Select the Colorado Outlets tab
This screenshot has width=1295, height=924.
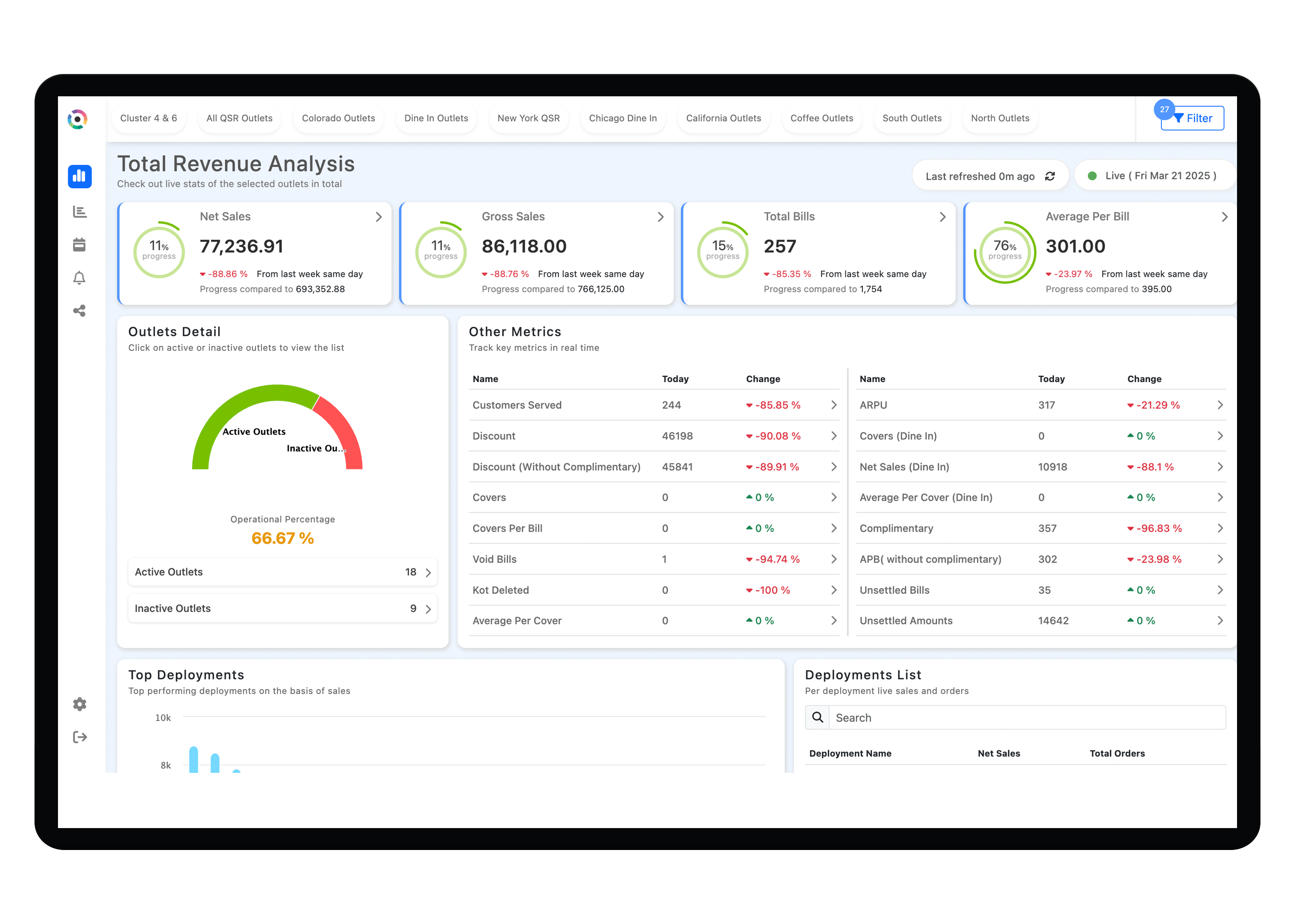[x=338, y=118]
